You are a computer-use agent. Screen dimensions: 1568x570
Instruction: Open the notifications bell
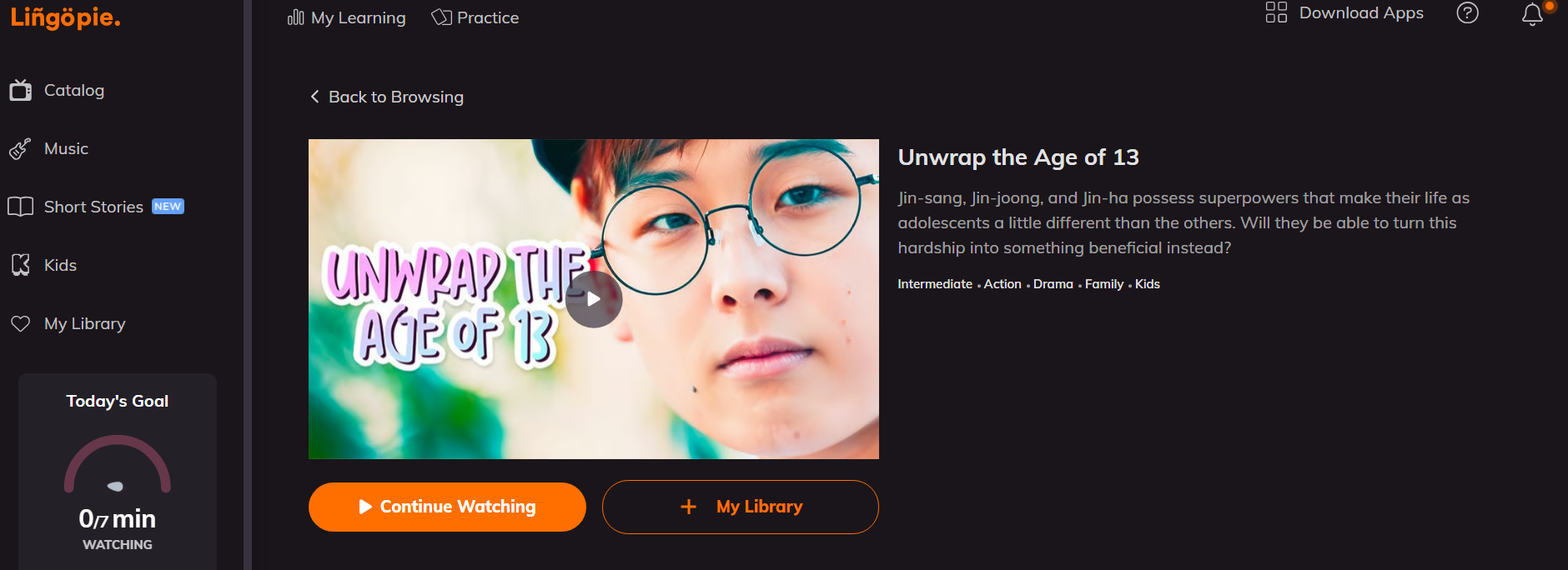(x=1532, y=14)
